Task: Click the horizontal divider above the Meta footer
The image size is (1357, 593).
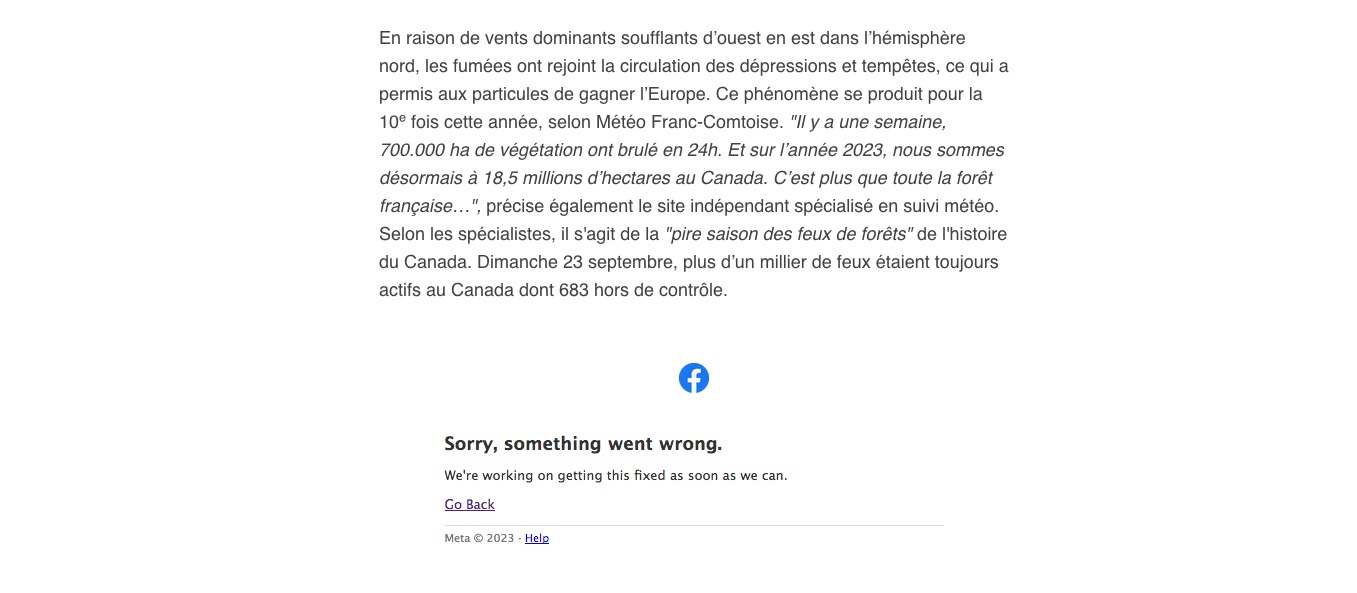Action: tap(694, 525)
